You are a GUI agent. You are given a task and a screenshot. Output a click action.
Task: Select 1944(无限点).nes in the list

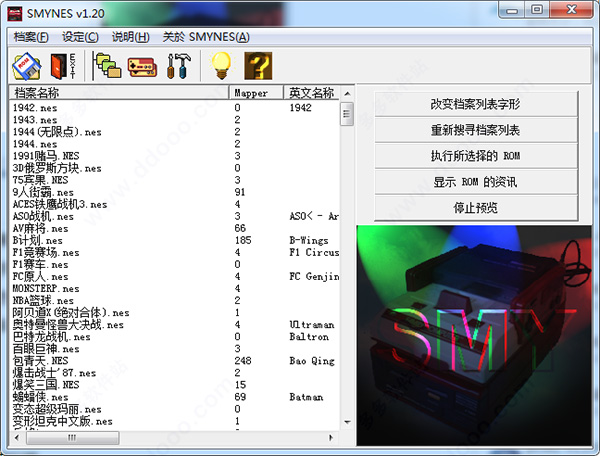(57, 132)
